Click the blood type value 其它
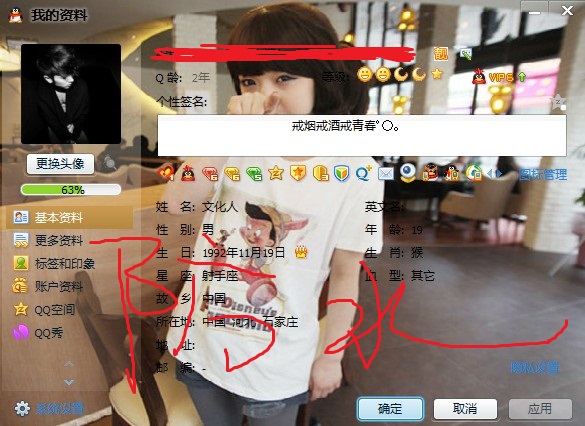Screen dimensions: 585x426 click(423, 276)
